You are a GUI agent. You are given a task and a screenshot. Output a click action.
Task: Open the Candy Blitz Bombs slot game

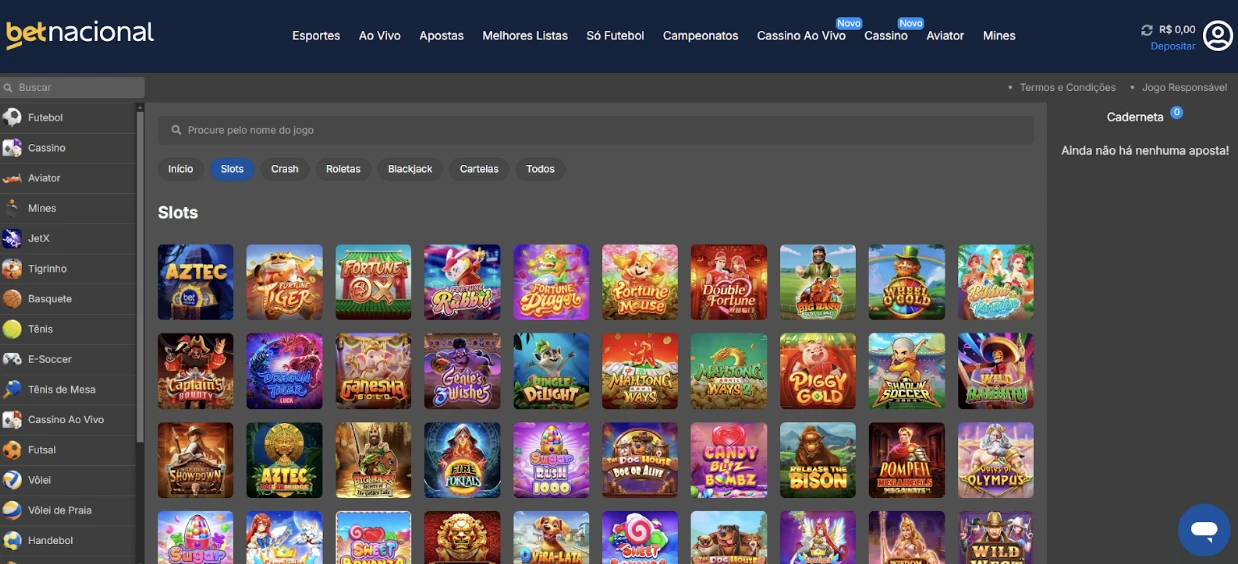tap(729, 460)
